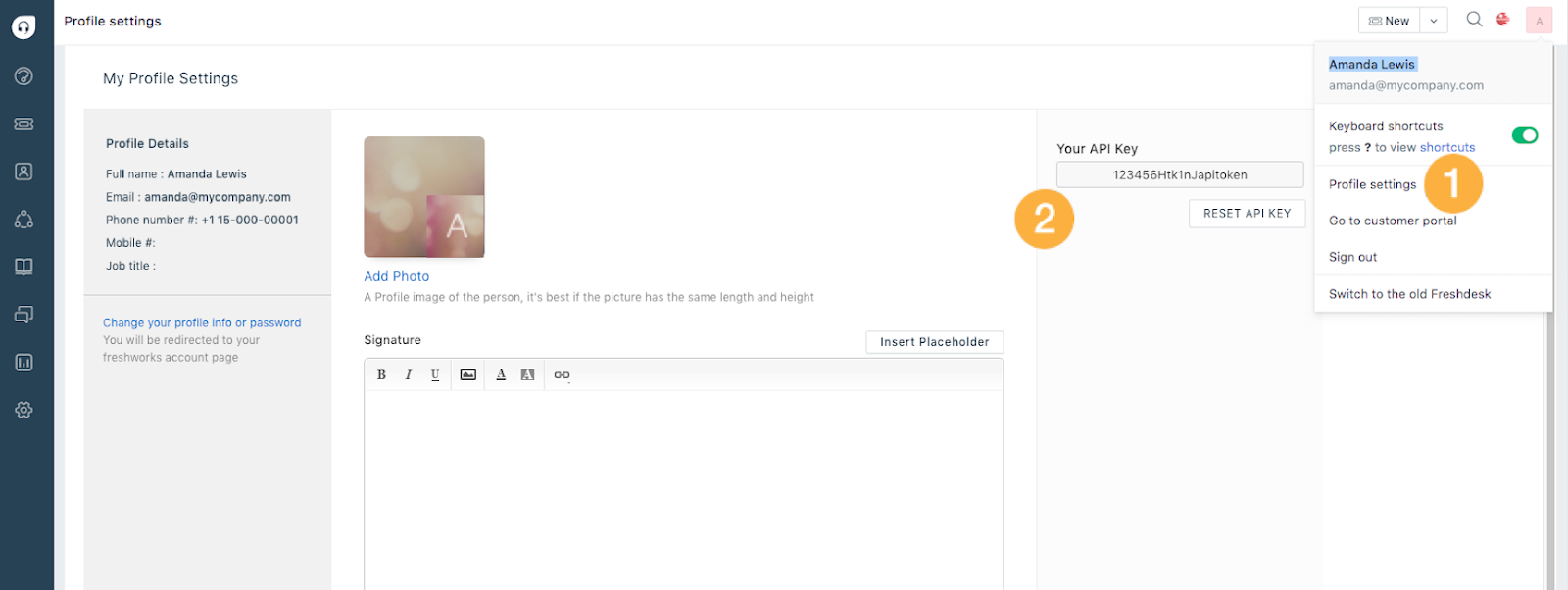Click Insert Placeholder button
Viewport: 1568px width, 590px height.
point(934,342)
